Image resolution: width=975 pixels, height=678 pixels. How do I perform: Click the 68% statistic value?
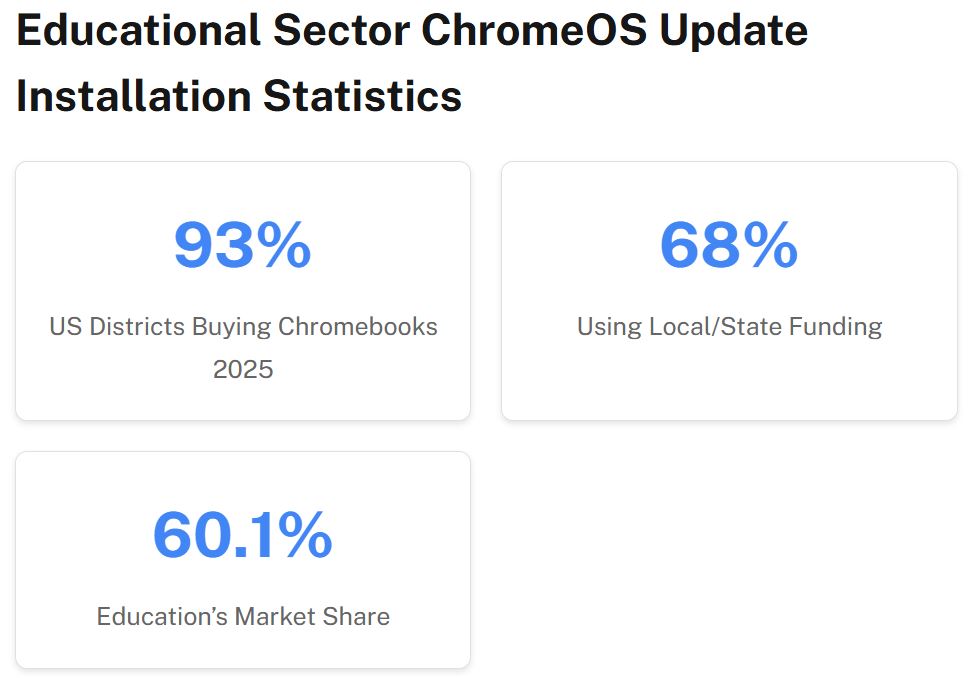tap(728, 245)
